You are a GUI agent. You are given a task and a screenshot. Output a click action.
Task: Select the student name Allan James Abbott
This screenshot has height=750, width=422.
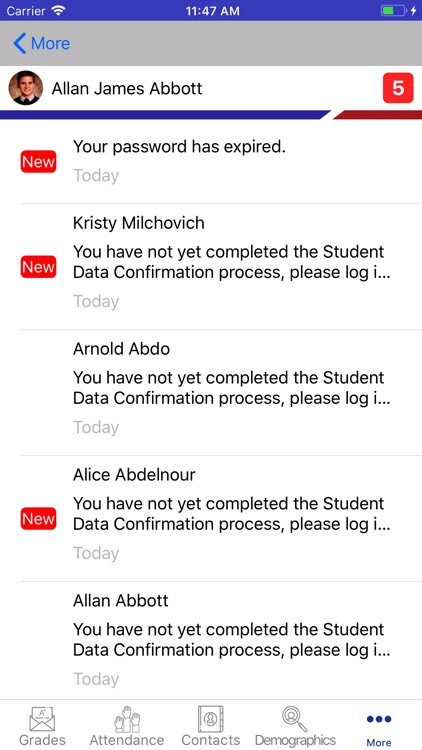[x=127, y=88]
